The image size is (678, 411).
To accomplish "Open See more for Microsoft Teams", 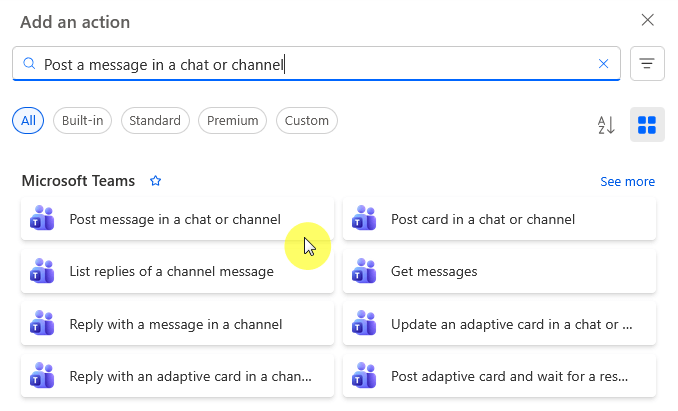I will click(x=627, y=182).
